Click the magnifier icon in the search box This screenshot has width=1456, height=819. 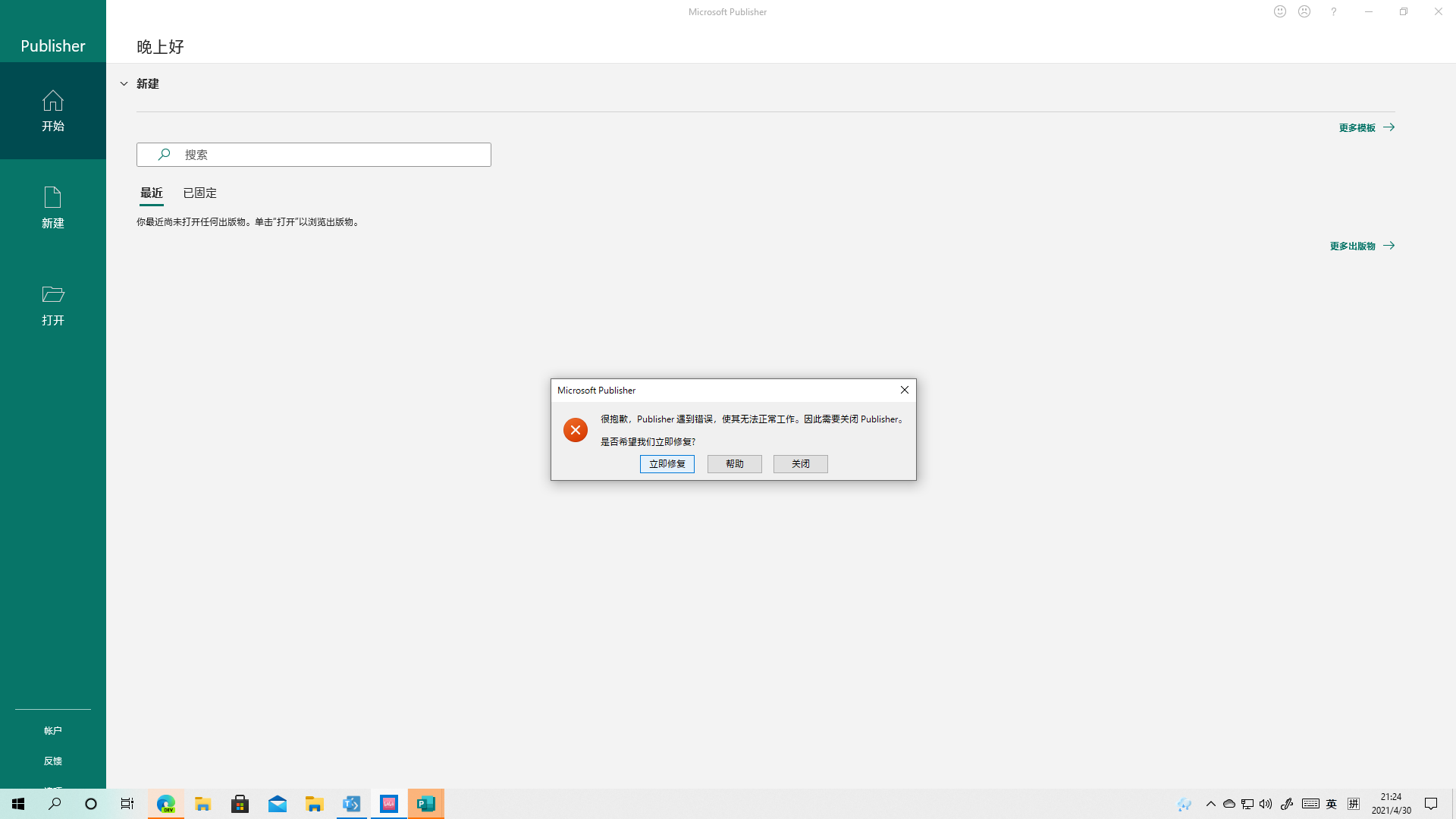tap(164, 155)
